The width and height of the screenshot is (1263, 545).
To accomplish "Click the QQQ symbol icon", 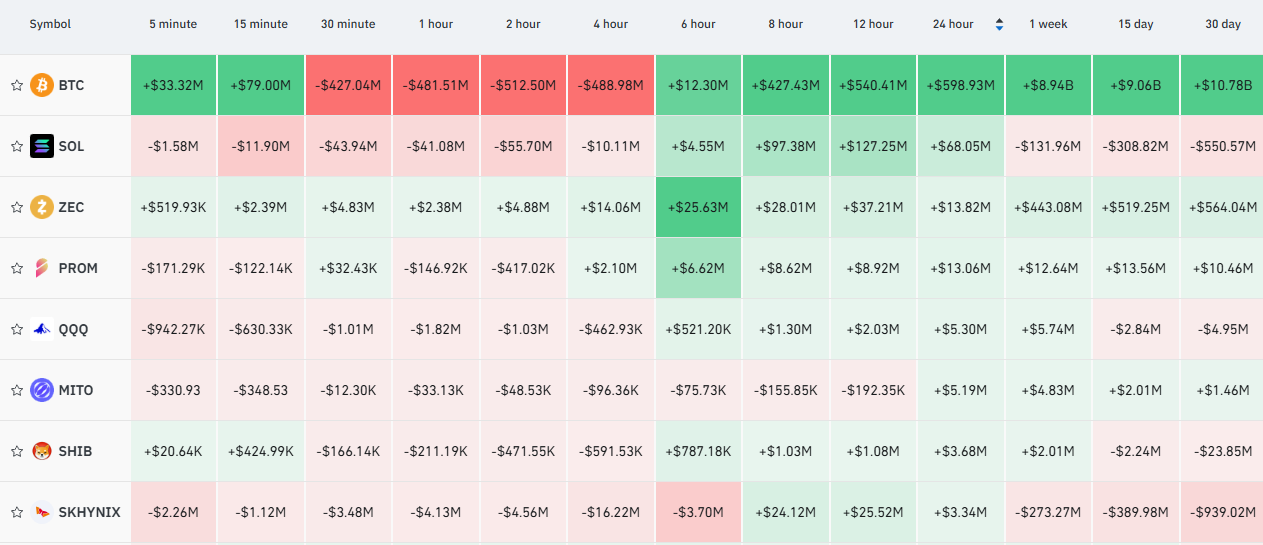I will [x=42, y=329].
